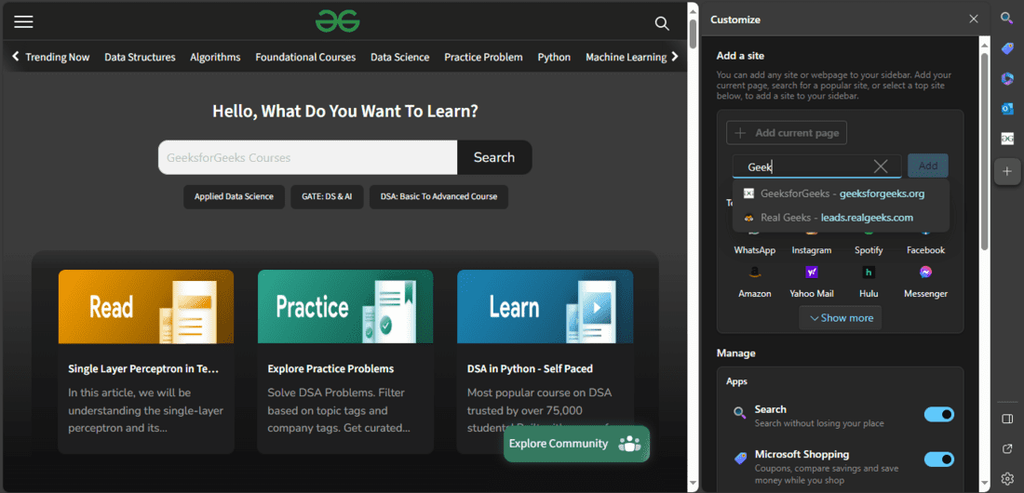Open the Practice card thumbnail
1024x493 pixels.
[x=345, y=307]
